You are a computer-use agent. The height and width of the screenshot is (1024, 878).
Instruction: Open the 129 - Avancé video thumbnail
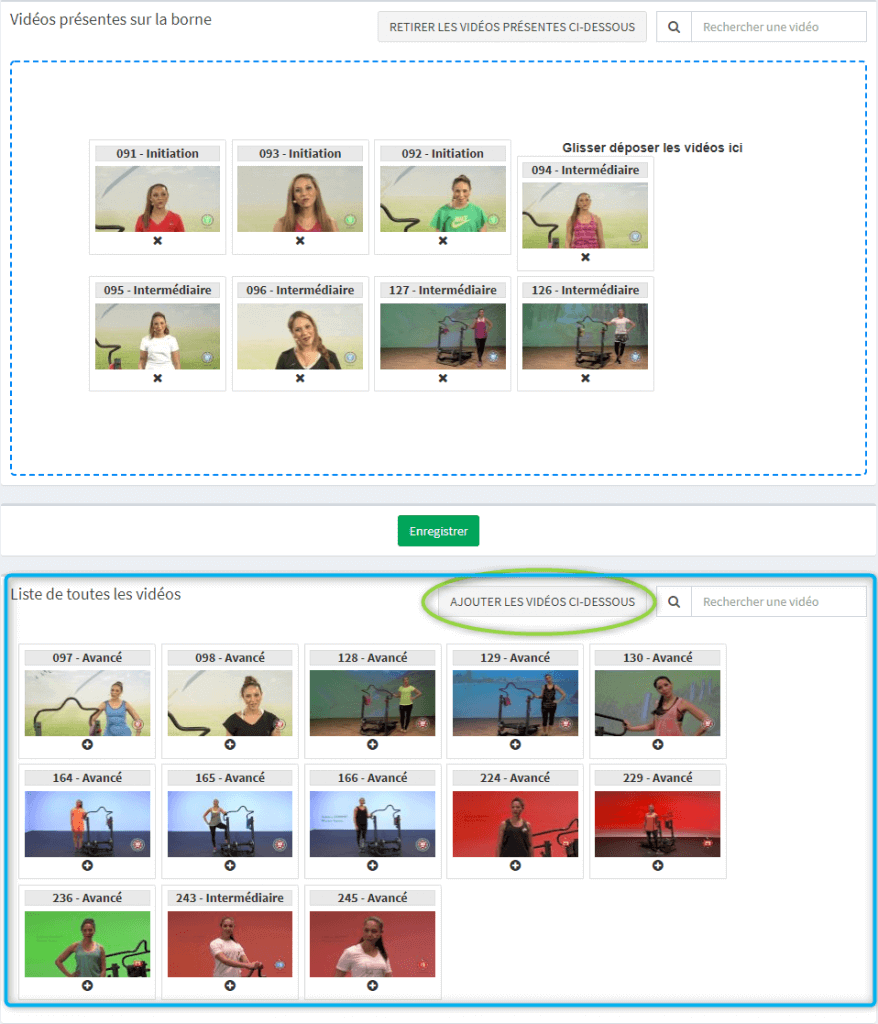[x=515, y=704]
